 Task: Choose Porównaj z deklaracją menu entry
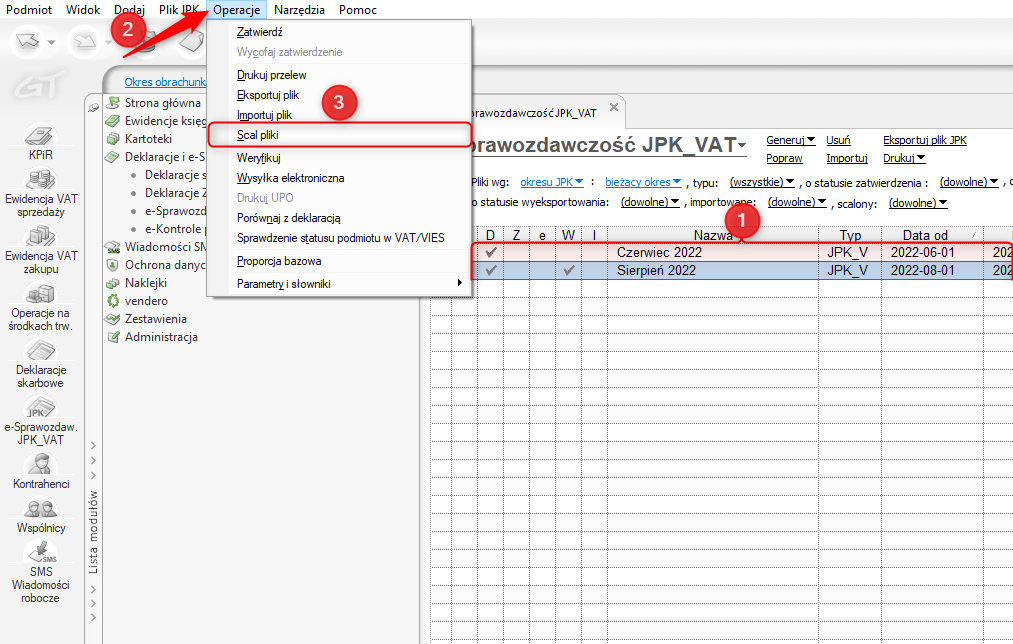coord(340,218)
